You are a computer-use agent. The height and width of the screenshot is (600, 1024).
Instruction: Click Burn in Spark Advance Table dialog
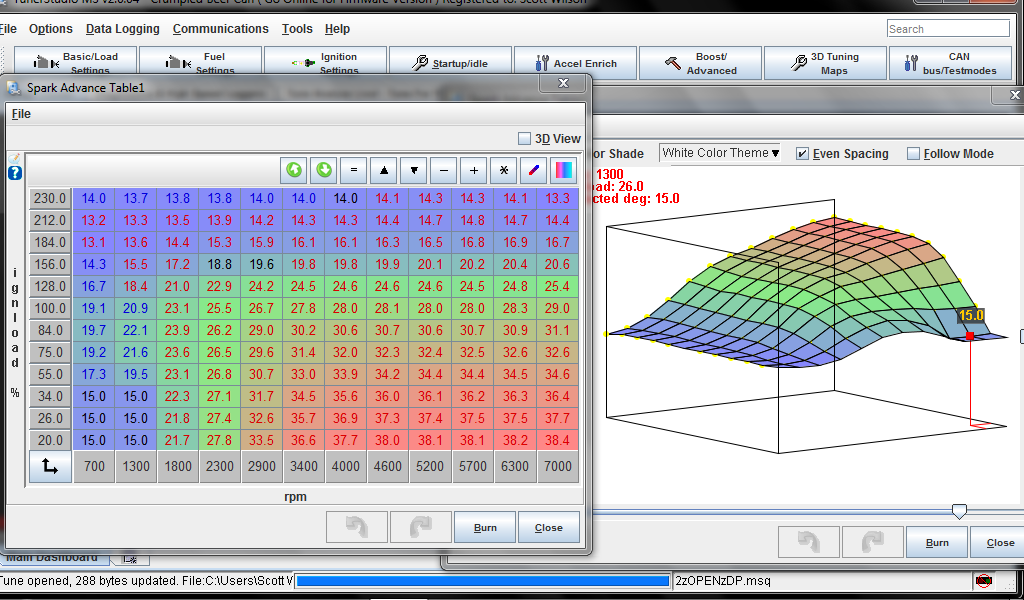[485, 528]
